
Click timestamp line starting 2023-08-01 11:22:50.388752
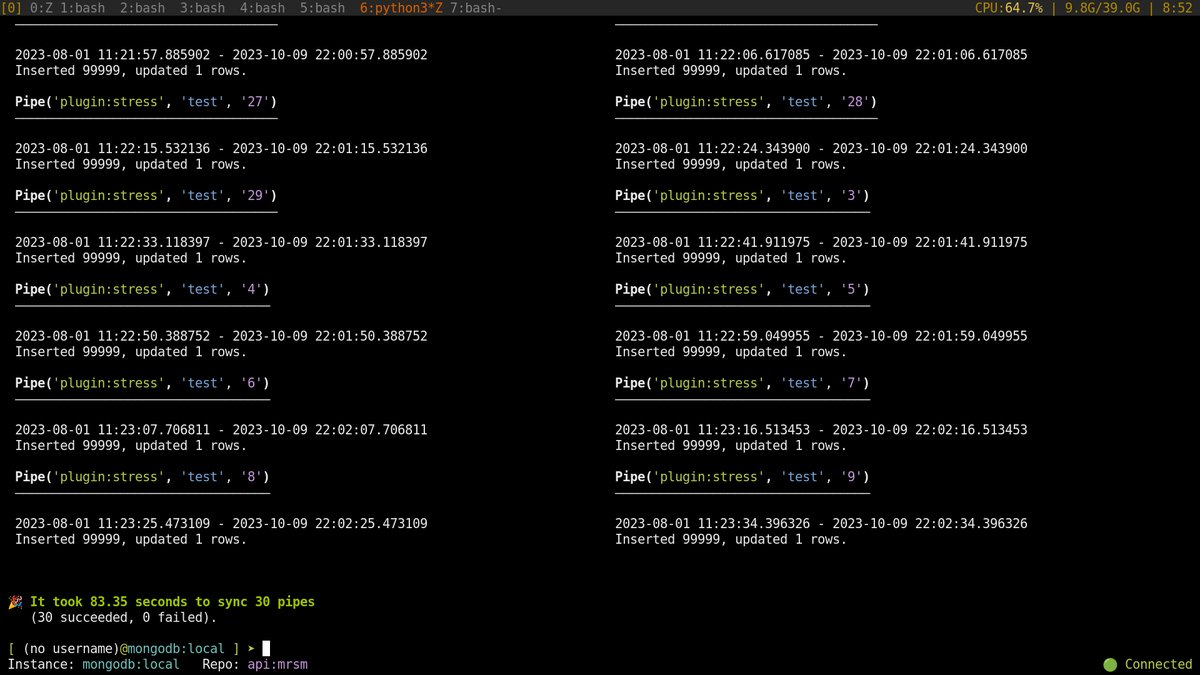221,336
